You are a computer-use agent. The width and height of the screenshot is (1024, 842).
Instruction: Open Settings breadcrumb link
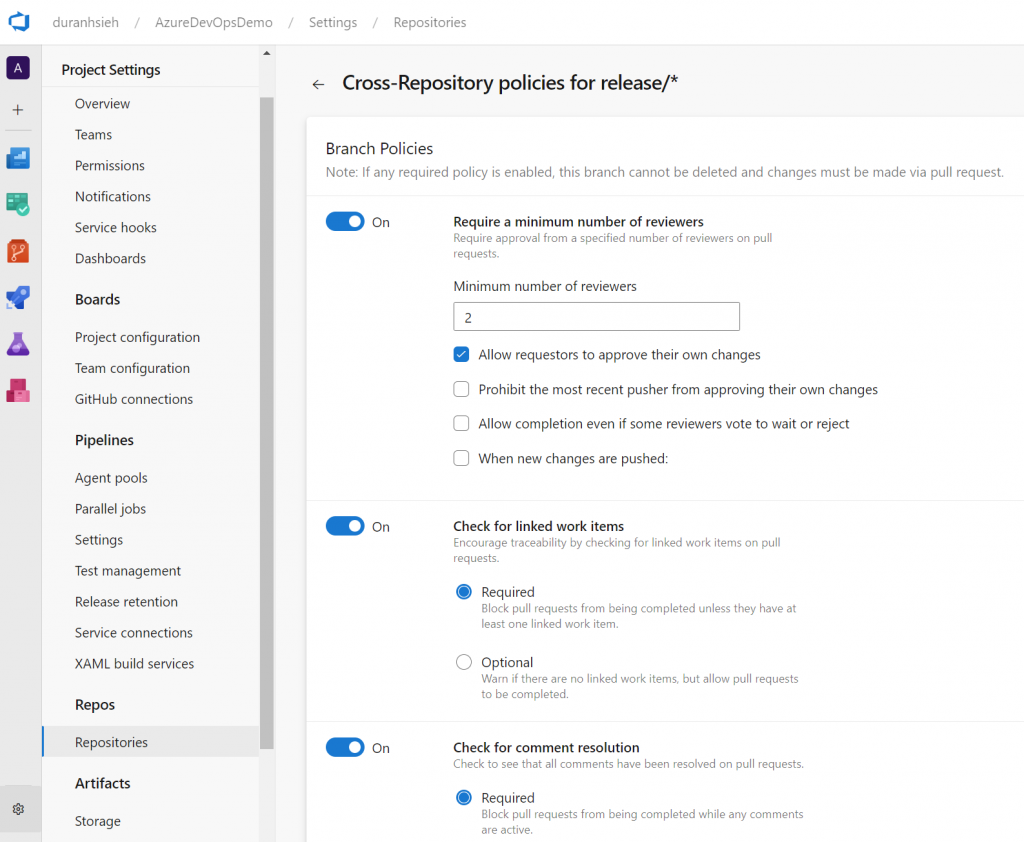pos(333,22)
